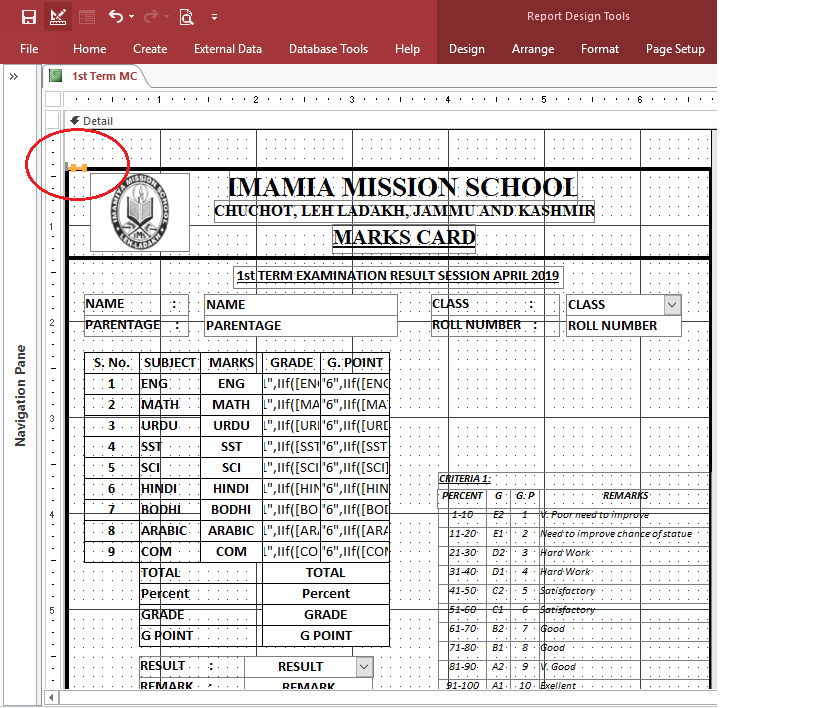Select the Percent text box field

(325, 594)
